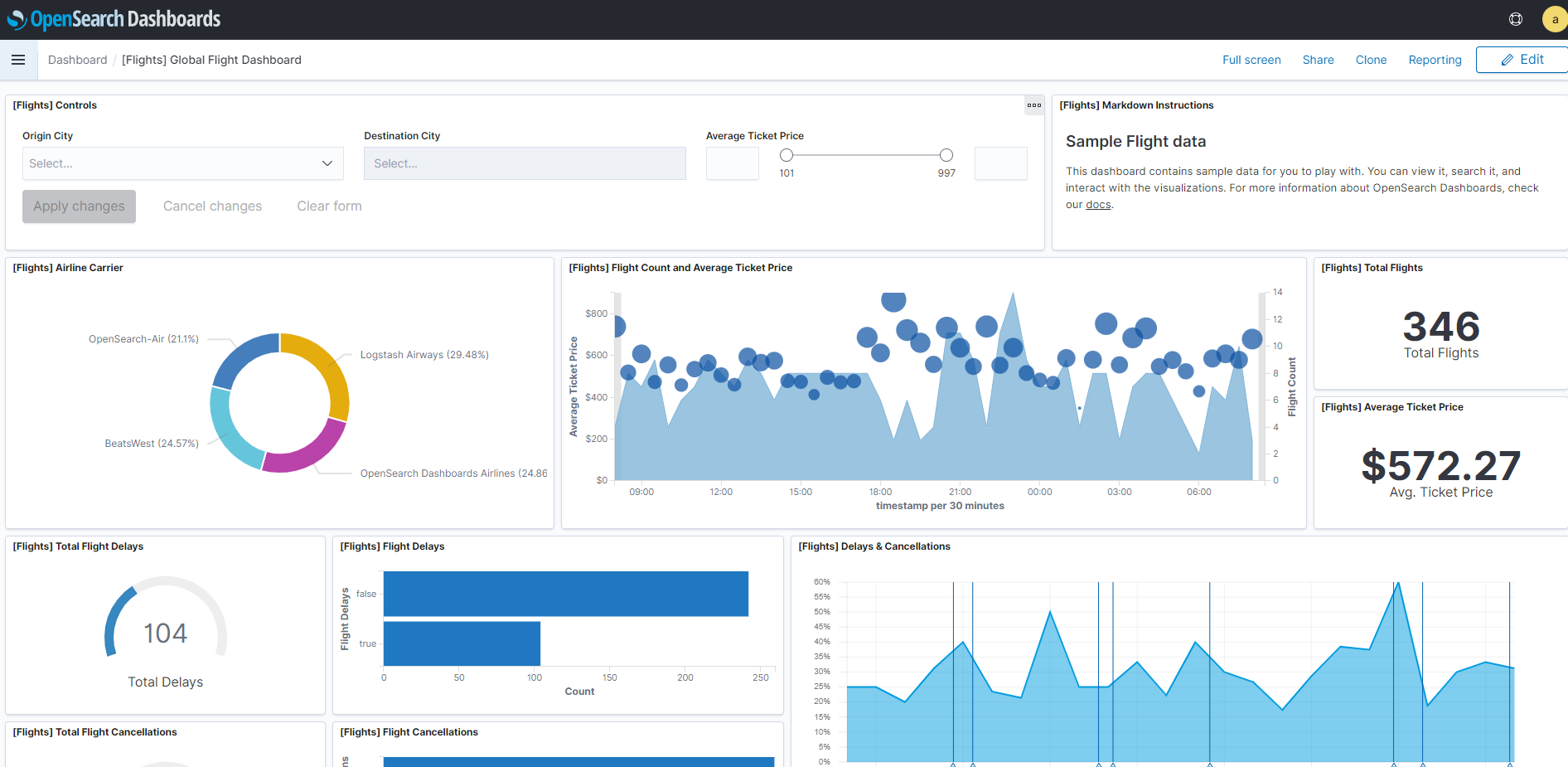Click the $572.27 average price metric
This screenshot has width=1568, height=767.
1441,466
